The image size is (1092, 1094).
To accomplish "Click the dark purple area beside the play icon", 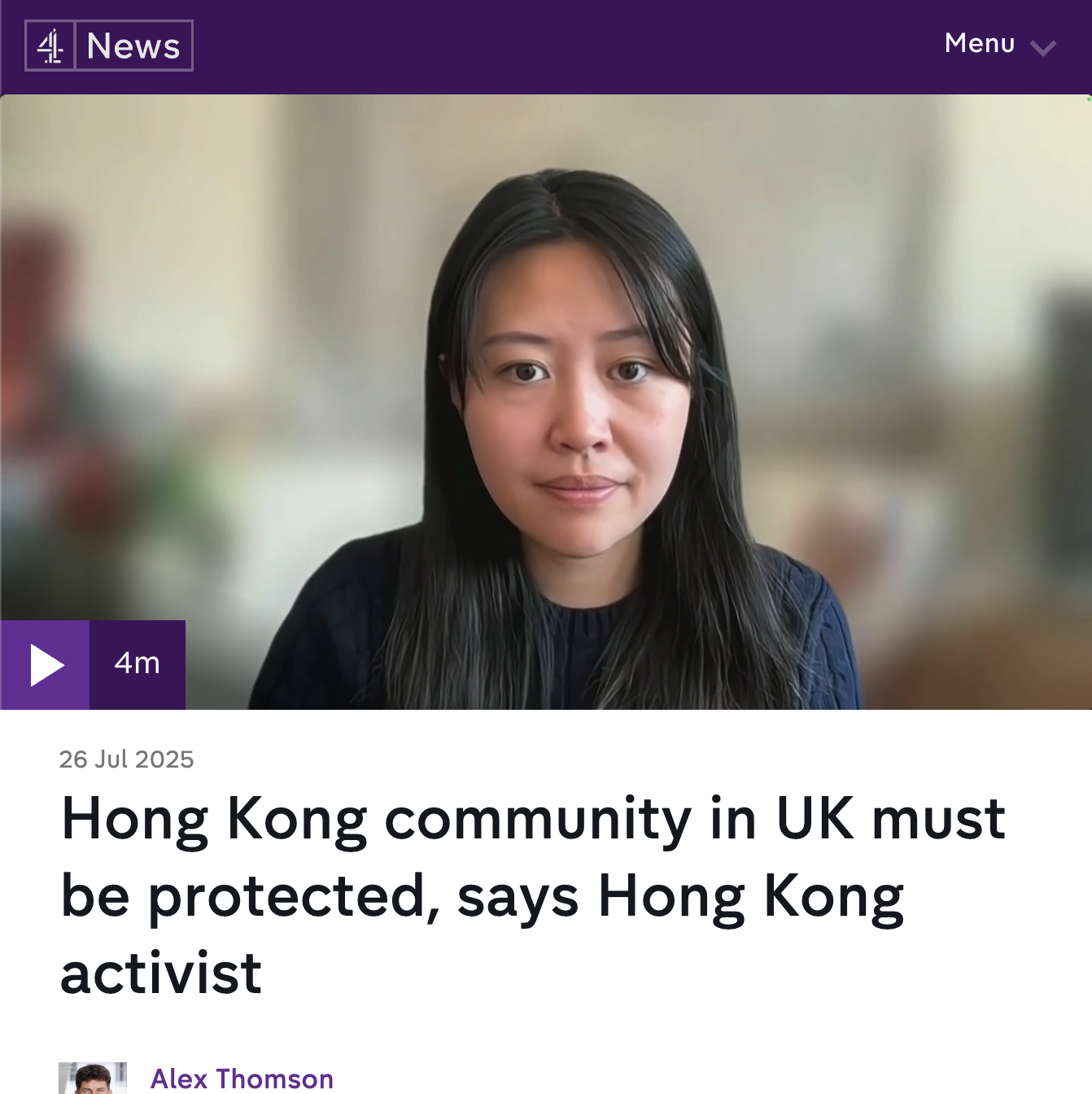I will (x=138, y=665).
